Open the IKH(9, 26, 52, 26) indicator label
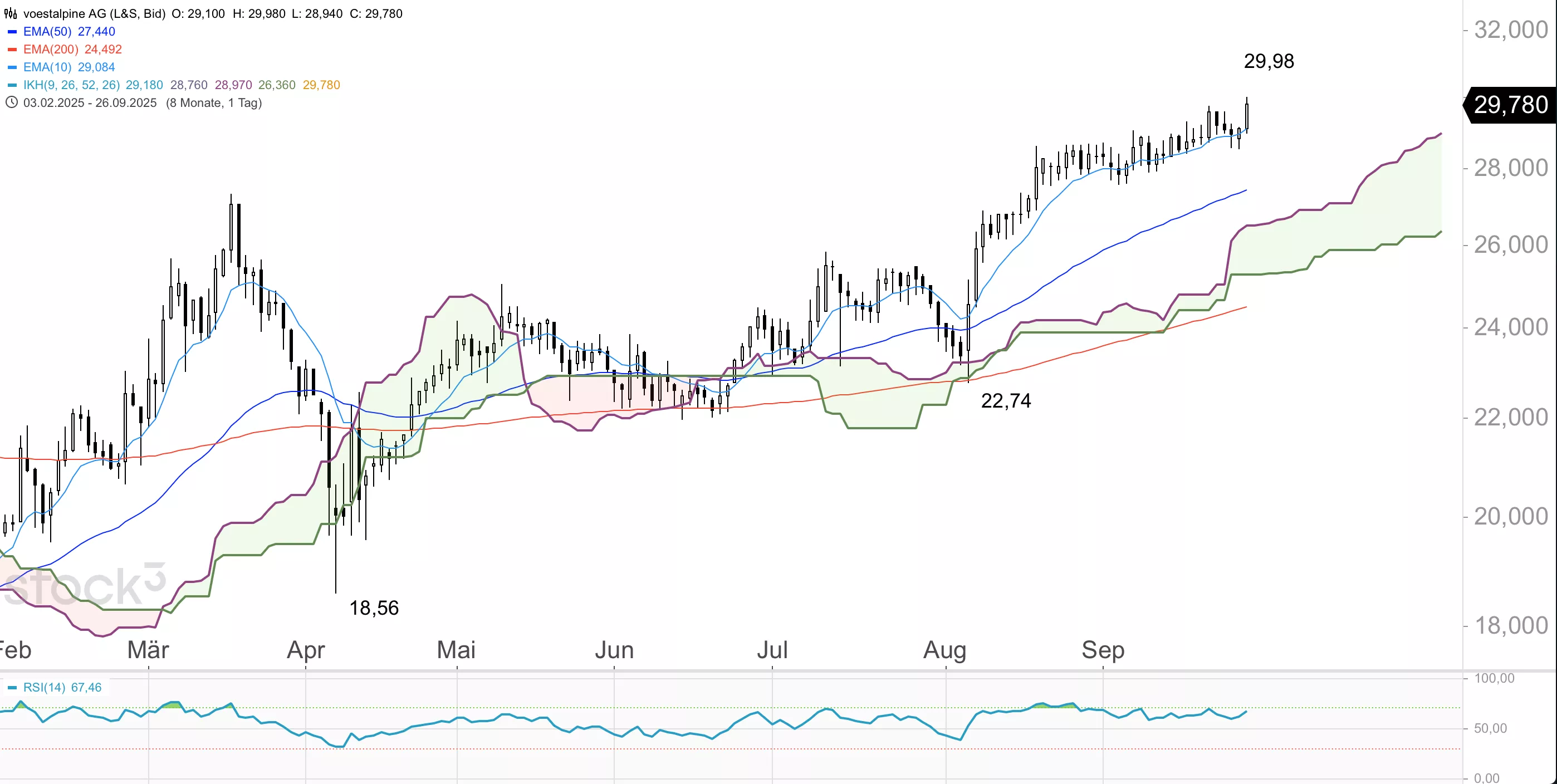This screenshot has height=784, width=1557. click(71, 85)
